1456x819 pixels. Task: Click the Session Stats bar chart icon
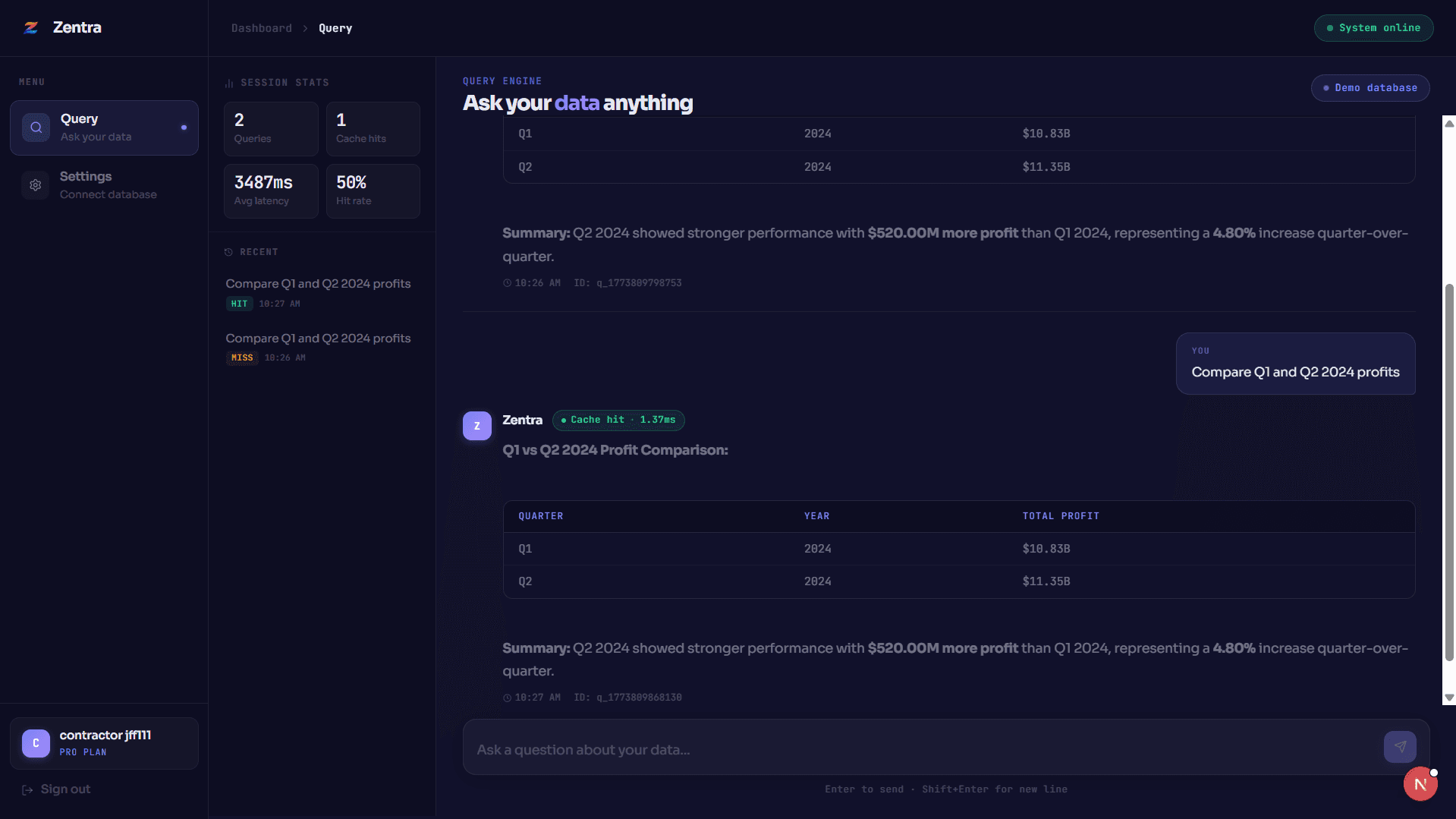228,83
